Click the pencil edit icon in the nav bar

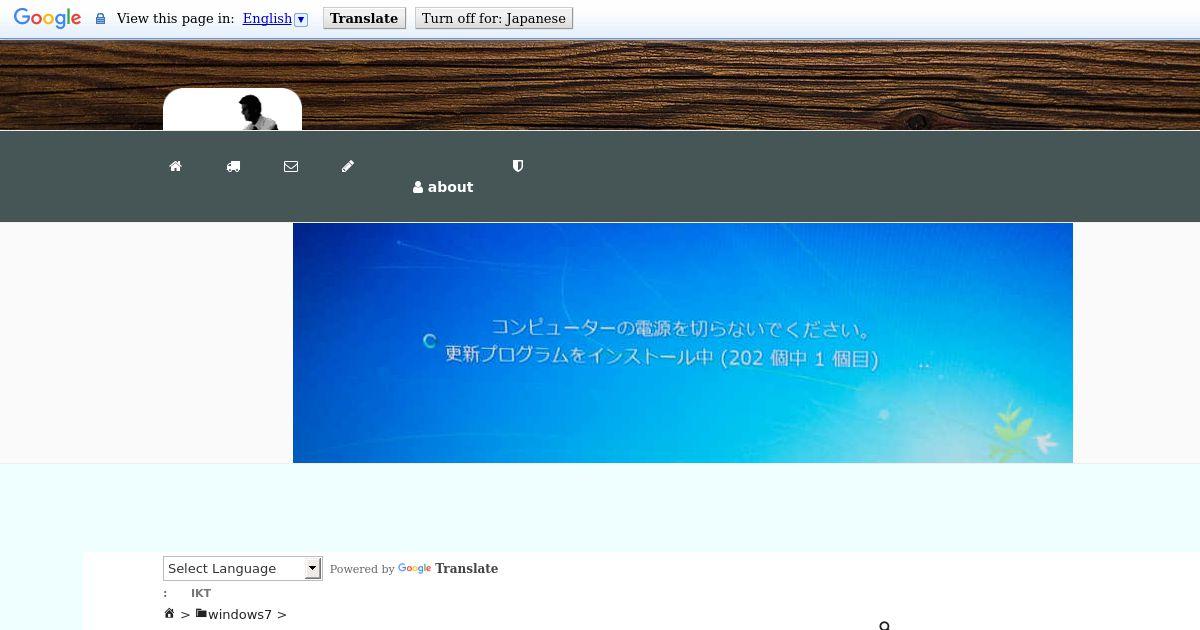[x=348, y=166]
